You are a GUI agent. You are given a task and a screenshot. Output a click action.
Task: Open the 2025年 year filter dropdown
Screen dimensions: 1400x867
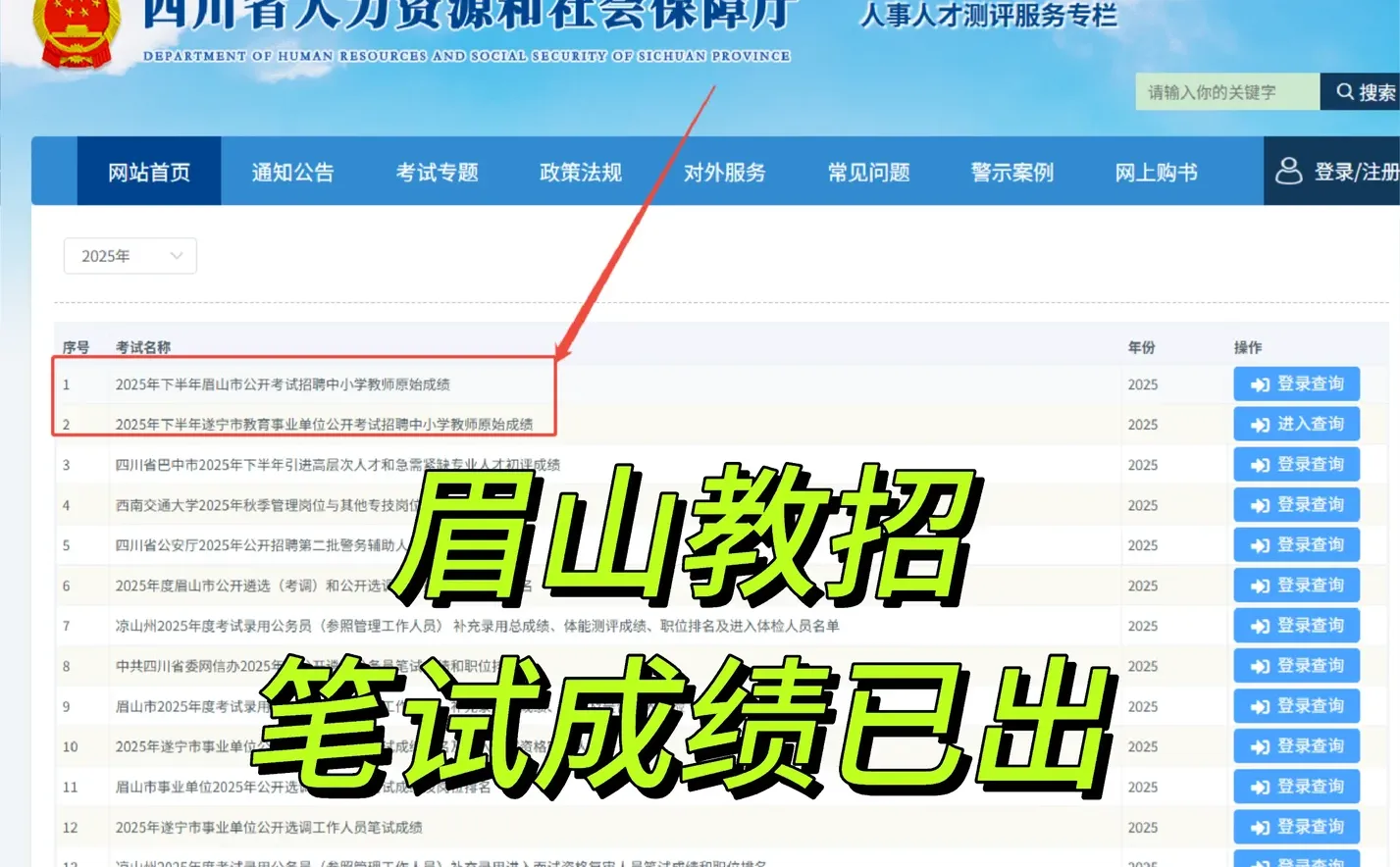point(130,255)
